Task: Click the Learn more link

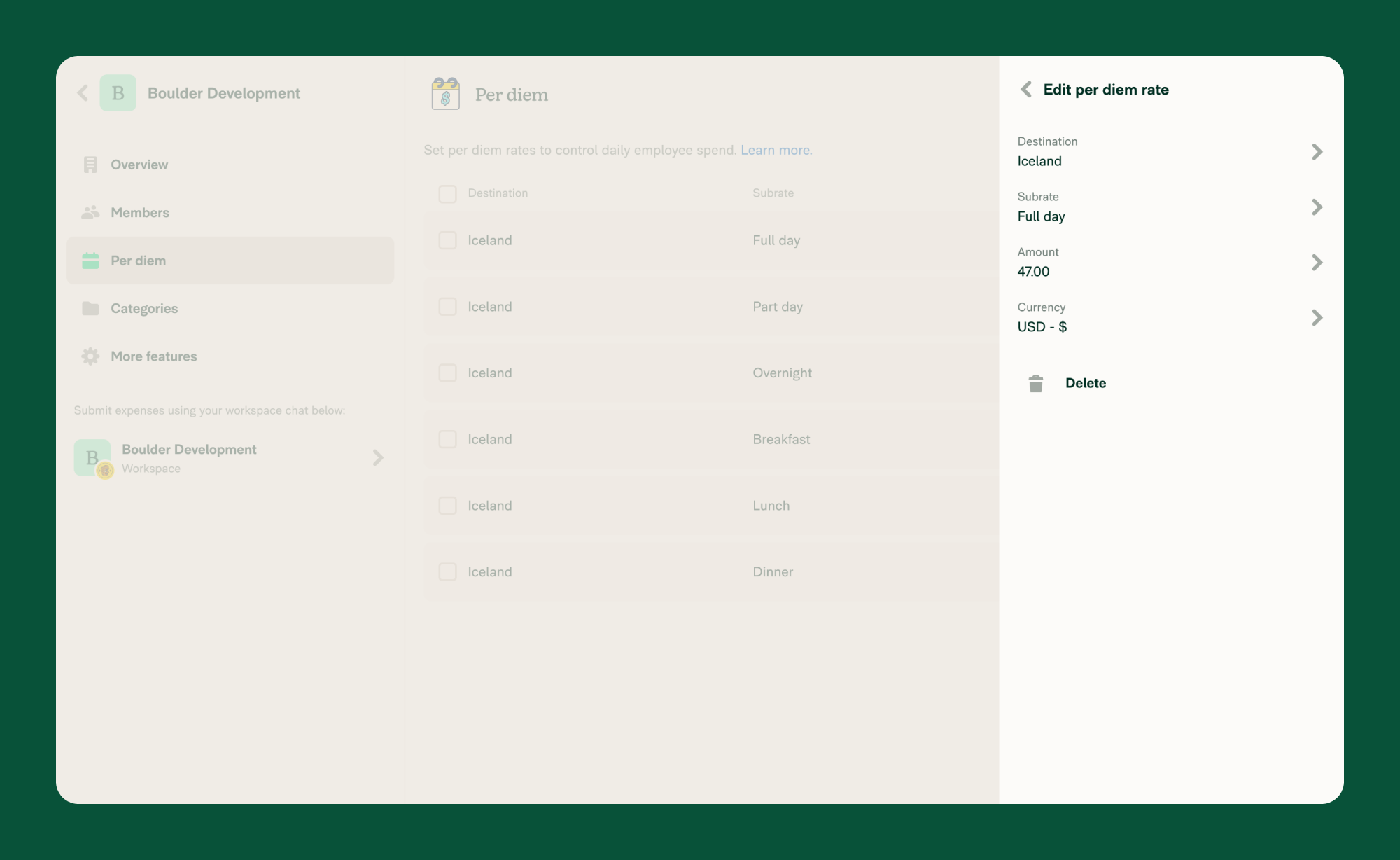Action: 774,150
